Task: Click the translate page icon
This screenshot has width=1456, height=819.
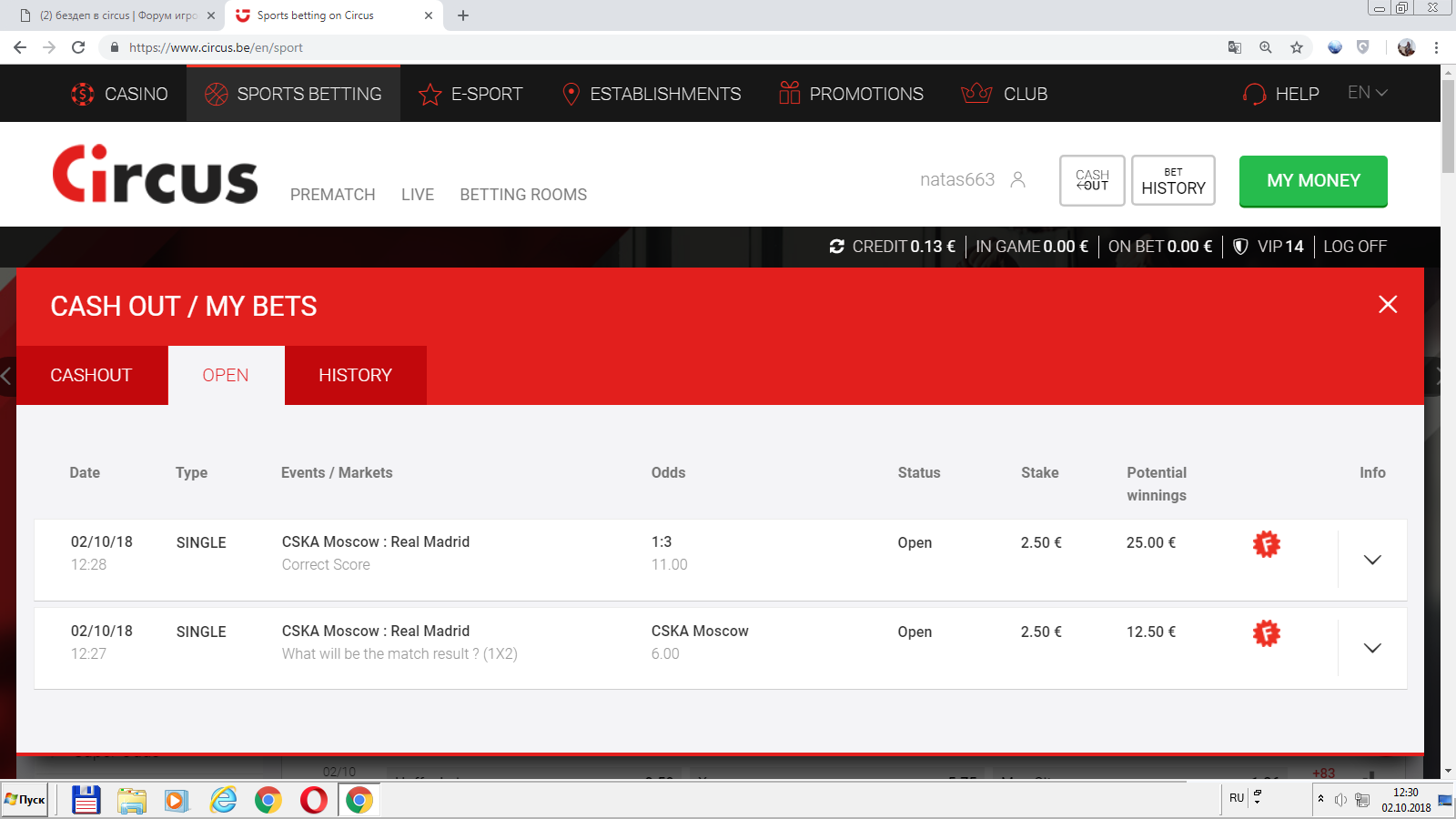Action: click(1235, 47)
